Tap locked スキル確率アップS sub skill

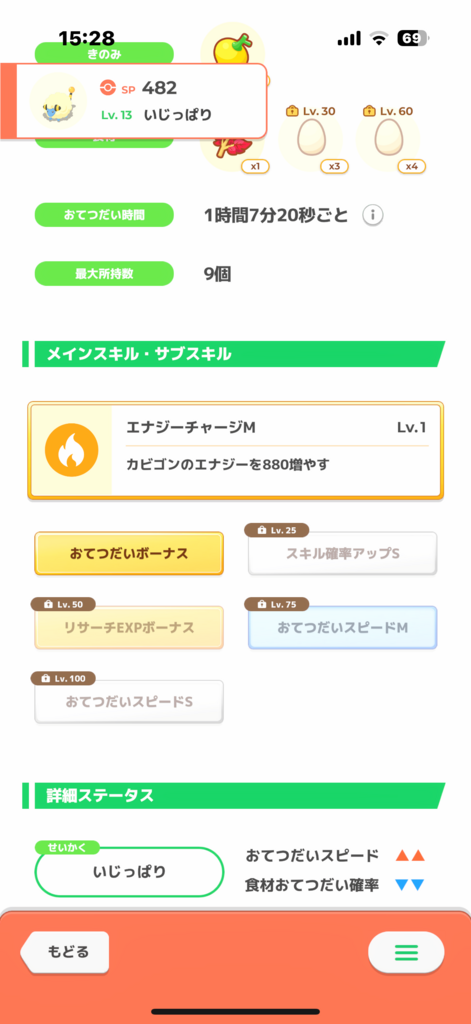point(343,554)
